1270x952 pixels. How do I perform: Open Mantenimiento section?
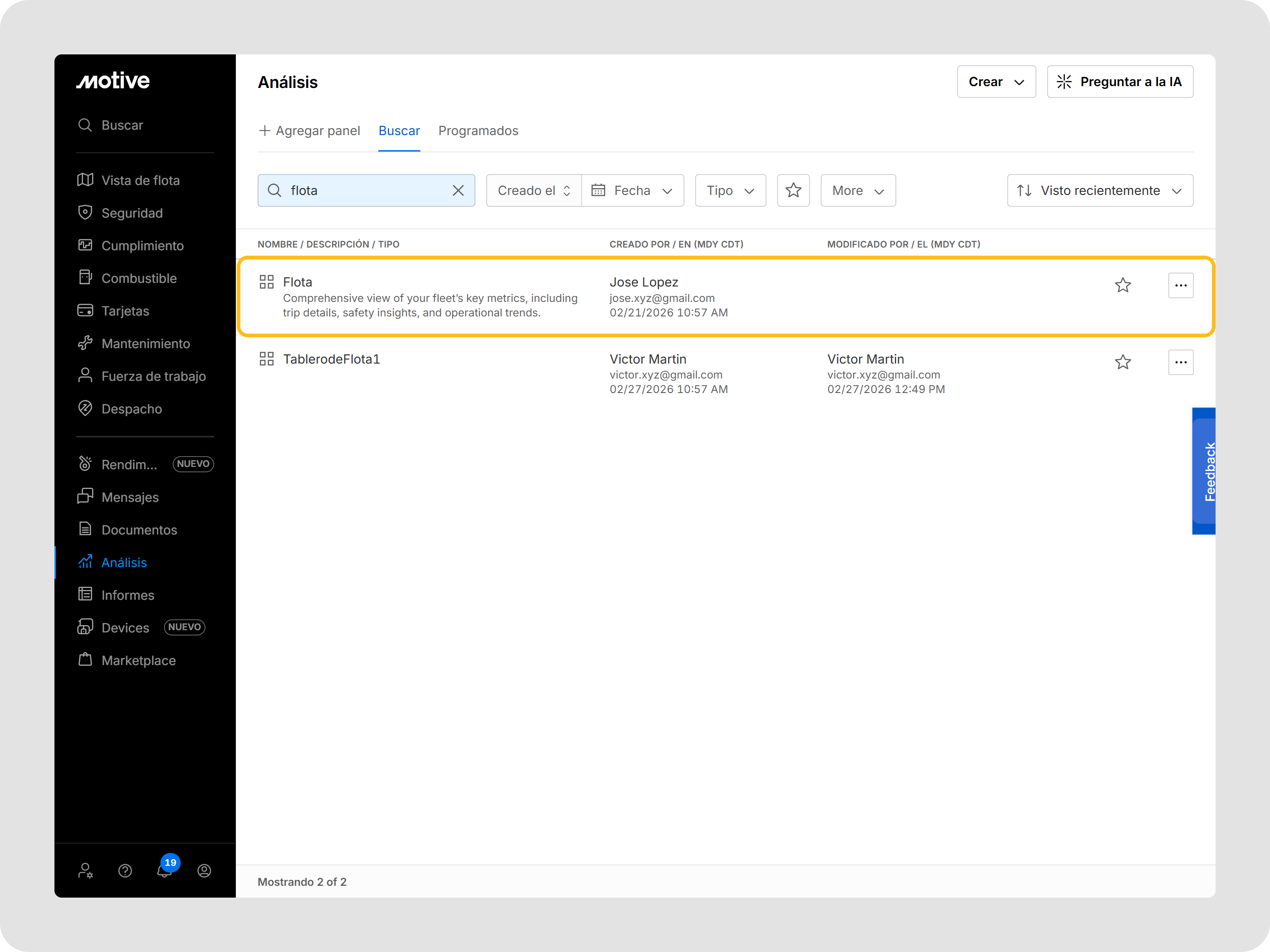(145, 344)
